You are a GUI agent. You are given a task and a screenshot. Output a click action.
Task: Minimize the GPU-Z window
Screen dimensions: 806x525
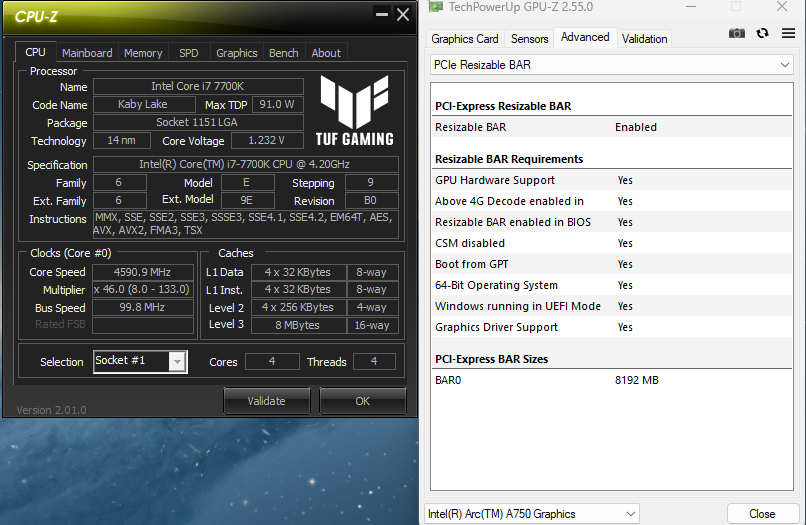(x=690, y=7)
